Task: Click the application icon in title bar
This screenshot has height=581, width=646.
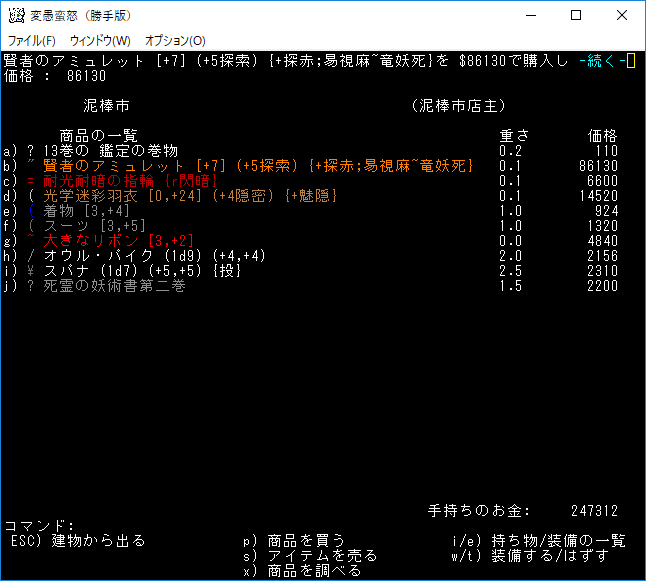Action: pos(15,15)
